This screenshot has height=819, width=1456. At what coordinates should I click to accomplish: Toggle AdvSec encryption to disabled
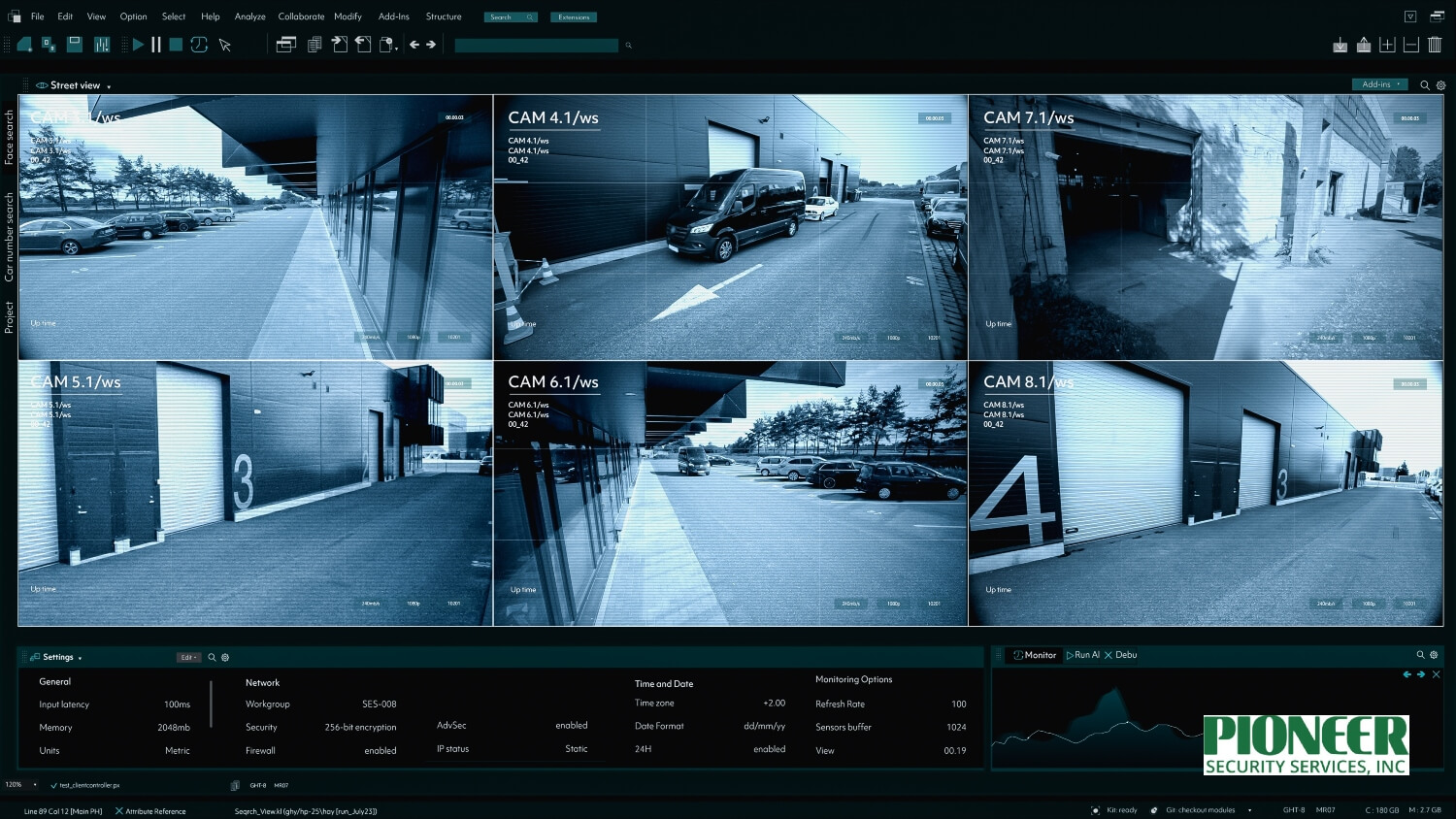[572, 725]
